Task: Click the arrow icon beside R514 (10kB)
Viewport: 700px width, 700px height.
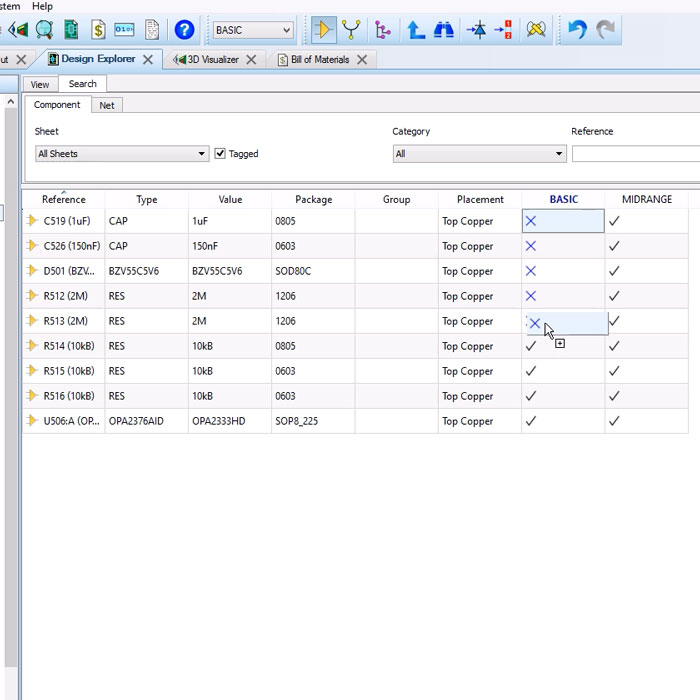Action: pyautogui.click(x=32, y=346)
